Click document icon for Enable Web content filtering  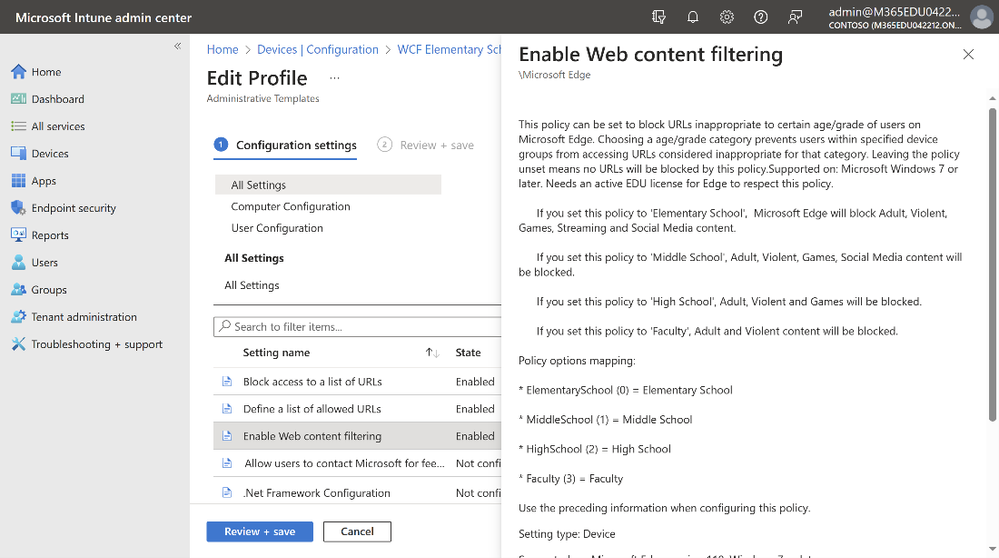tap(227, 436)
